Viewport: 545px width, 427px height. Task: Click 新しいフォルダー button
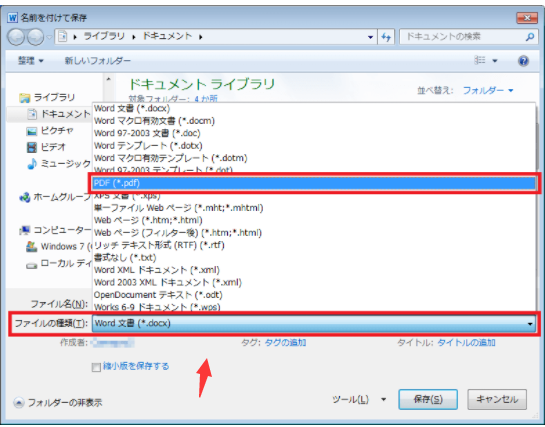98,61
